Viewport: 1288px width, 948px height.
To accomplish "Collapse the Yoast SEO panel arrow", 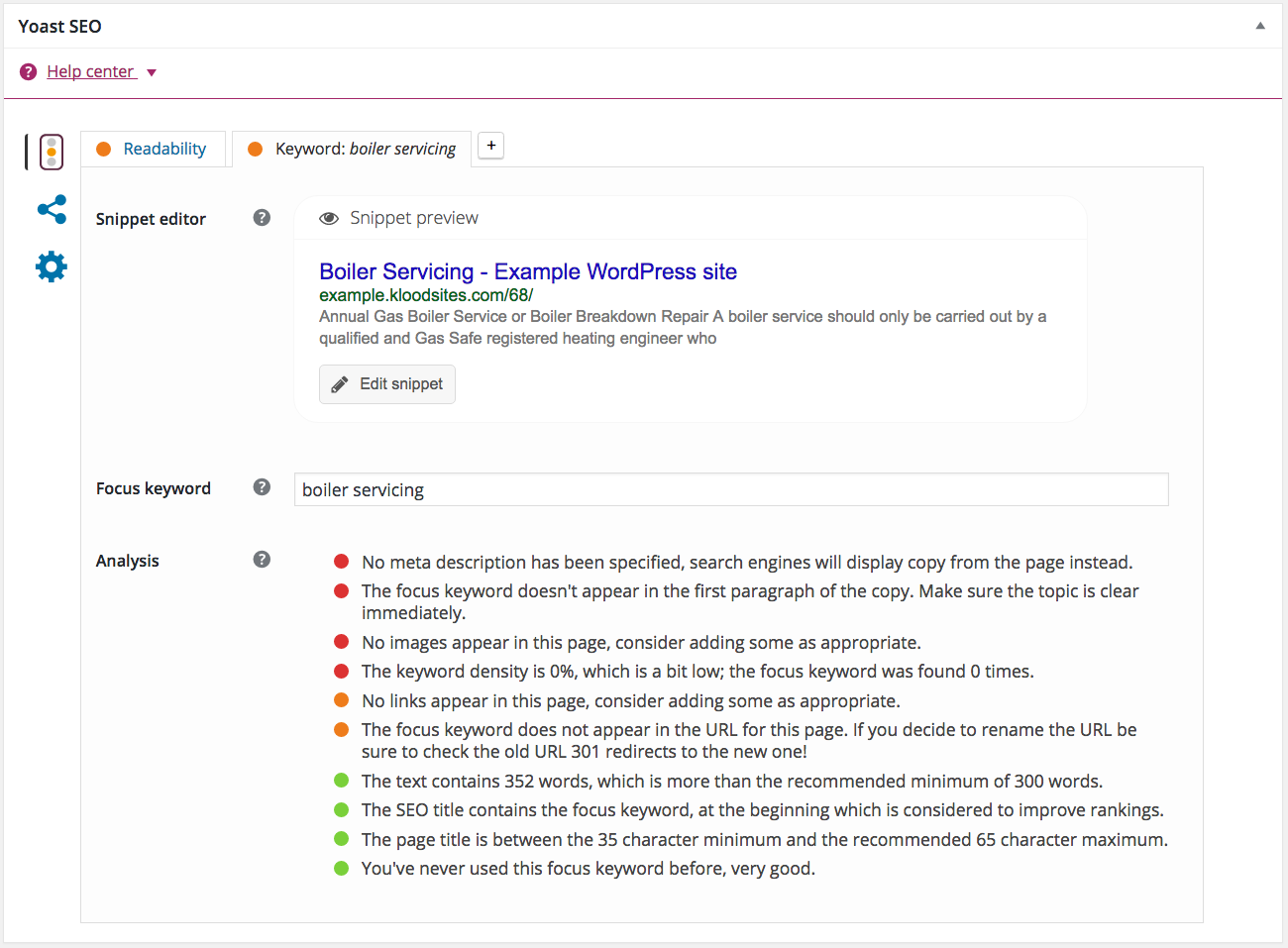I will (x=1260, y=26).
